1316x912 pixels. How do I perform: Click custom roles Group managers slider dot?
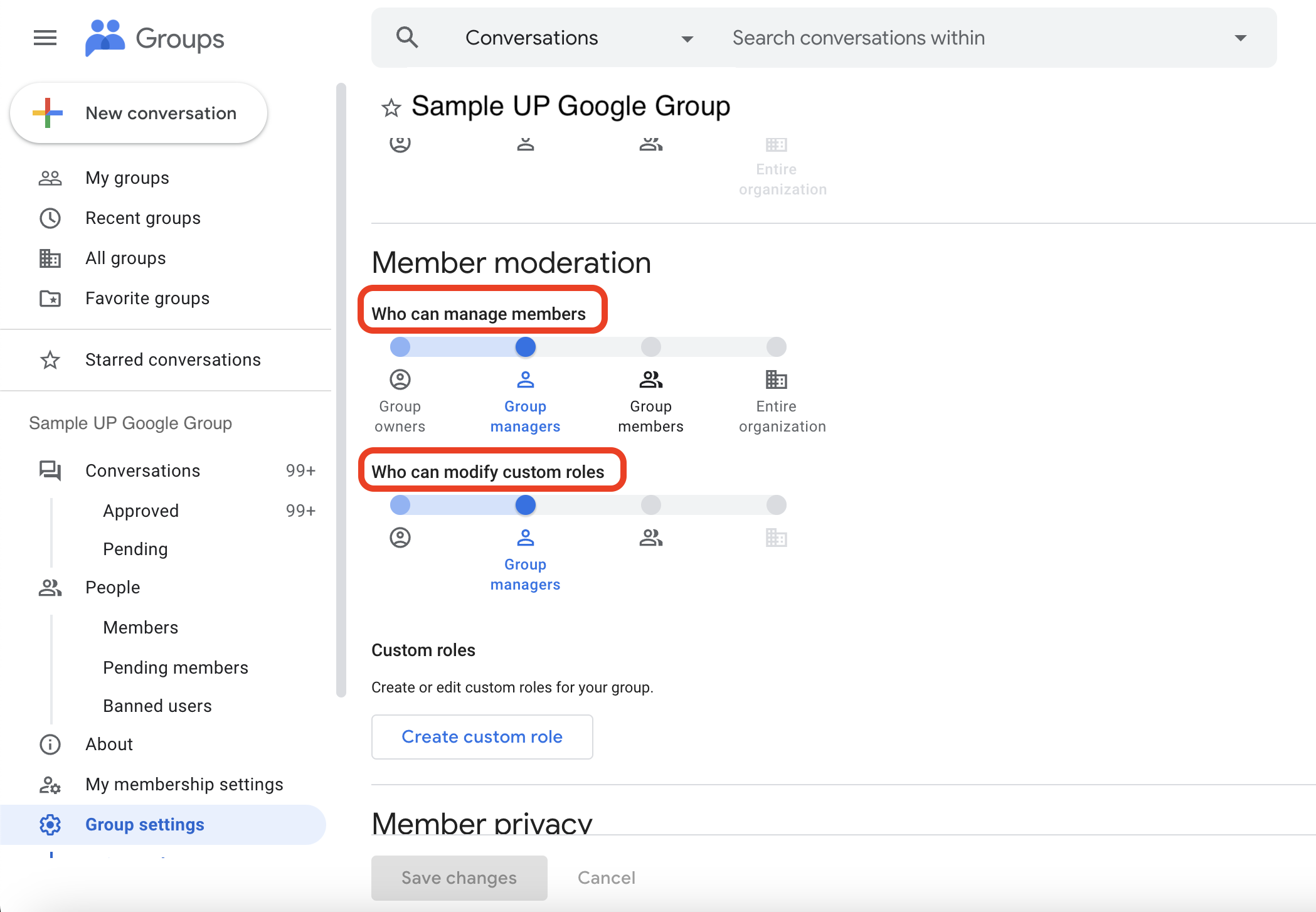pyautogui.click(x=526, y=505)
